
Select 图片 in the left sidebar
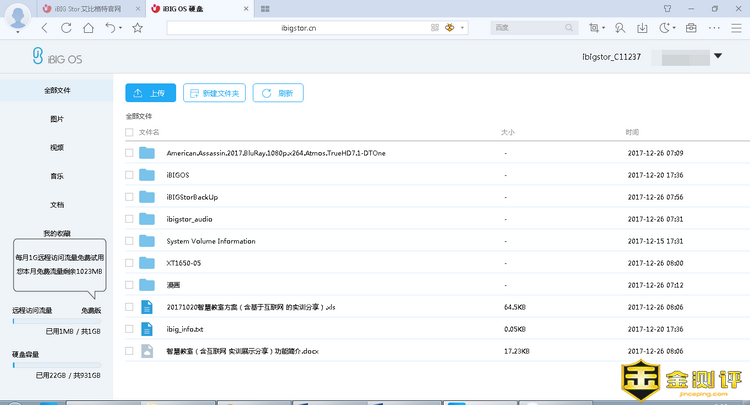pyautogui.click(x=57, y=119)
